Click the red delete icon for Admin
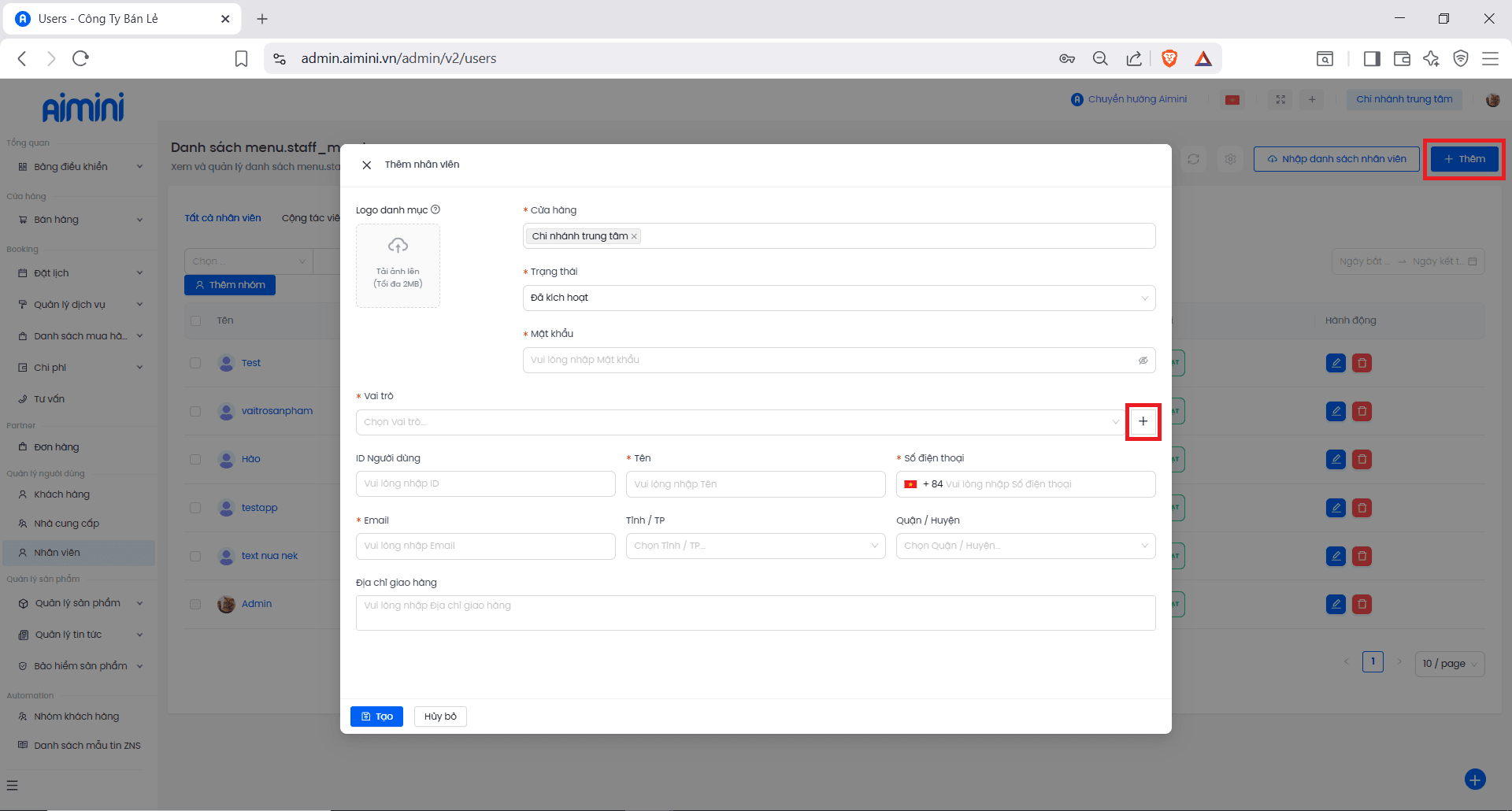Viewport: 1512px width, 811px height. (1362, 605)
